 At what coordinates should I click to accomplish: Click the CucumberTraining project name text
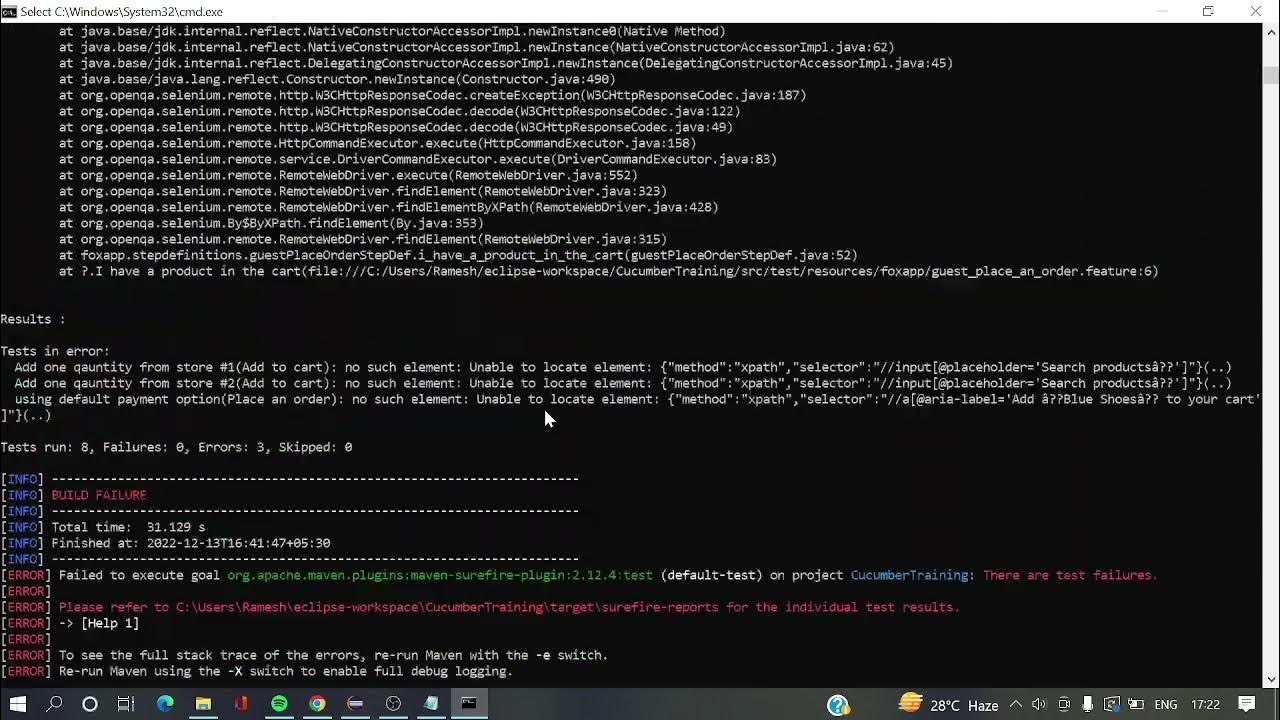pyautogui.click(x=909, y=575)
